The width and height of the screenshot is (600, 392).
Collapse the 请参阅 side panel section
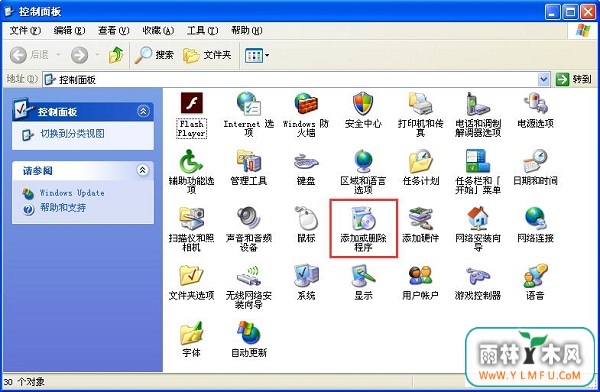tap(143, 170)
